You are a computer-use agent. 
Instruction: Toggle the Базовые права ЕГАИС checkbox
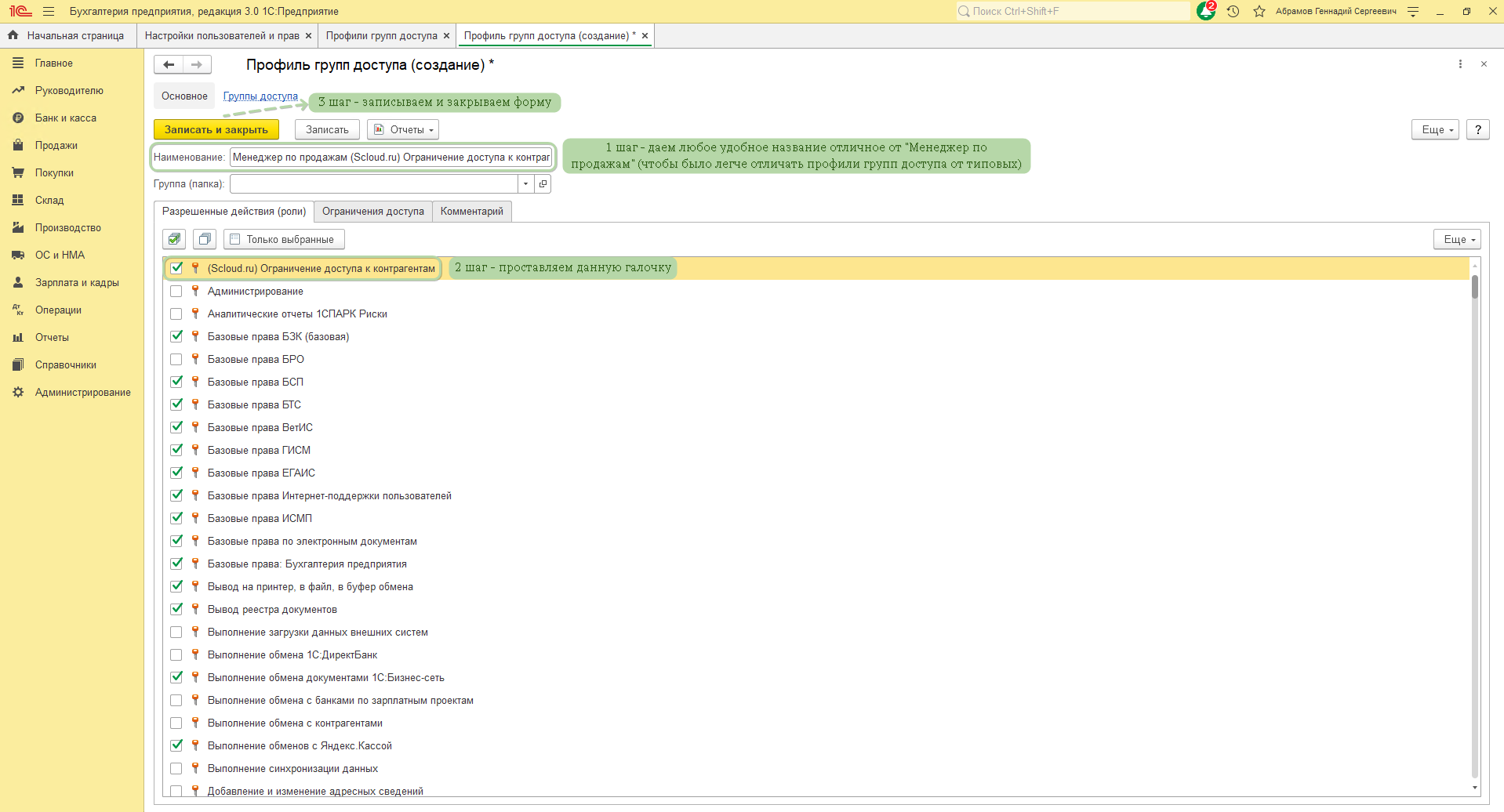coord(176,473)
